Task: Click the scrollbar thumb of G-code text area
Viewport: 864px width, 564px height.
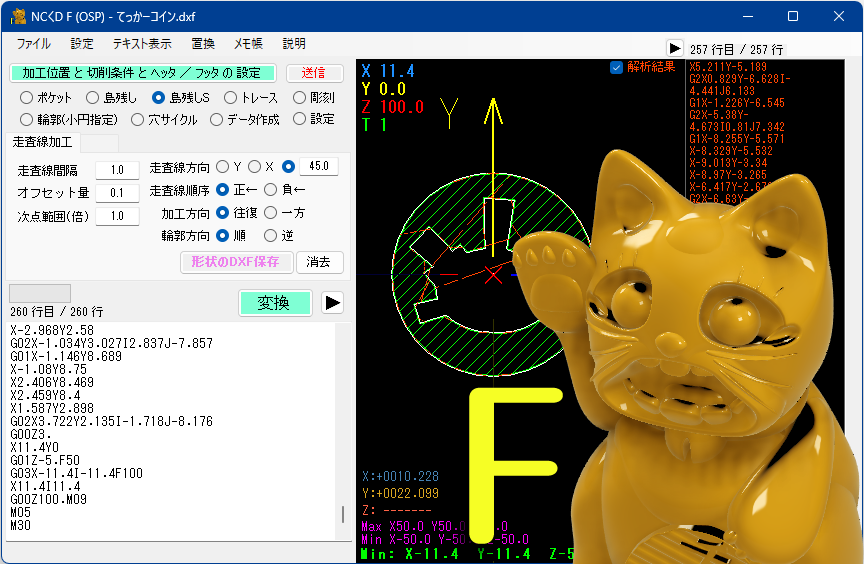Action: [x=343, y=514]
